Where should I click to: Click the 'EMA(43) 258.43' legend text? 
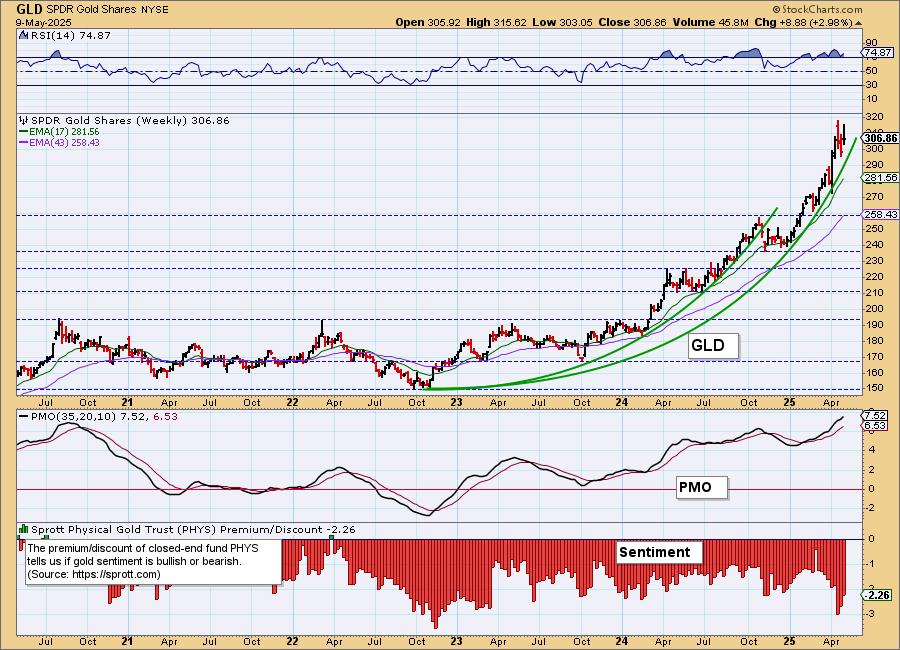click(64, 142)
